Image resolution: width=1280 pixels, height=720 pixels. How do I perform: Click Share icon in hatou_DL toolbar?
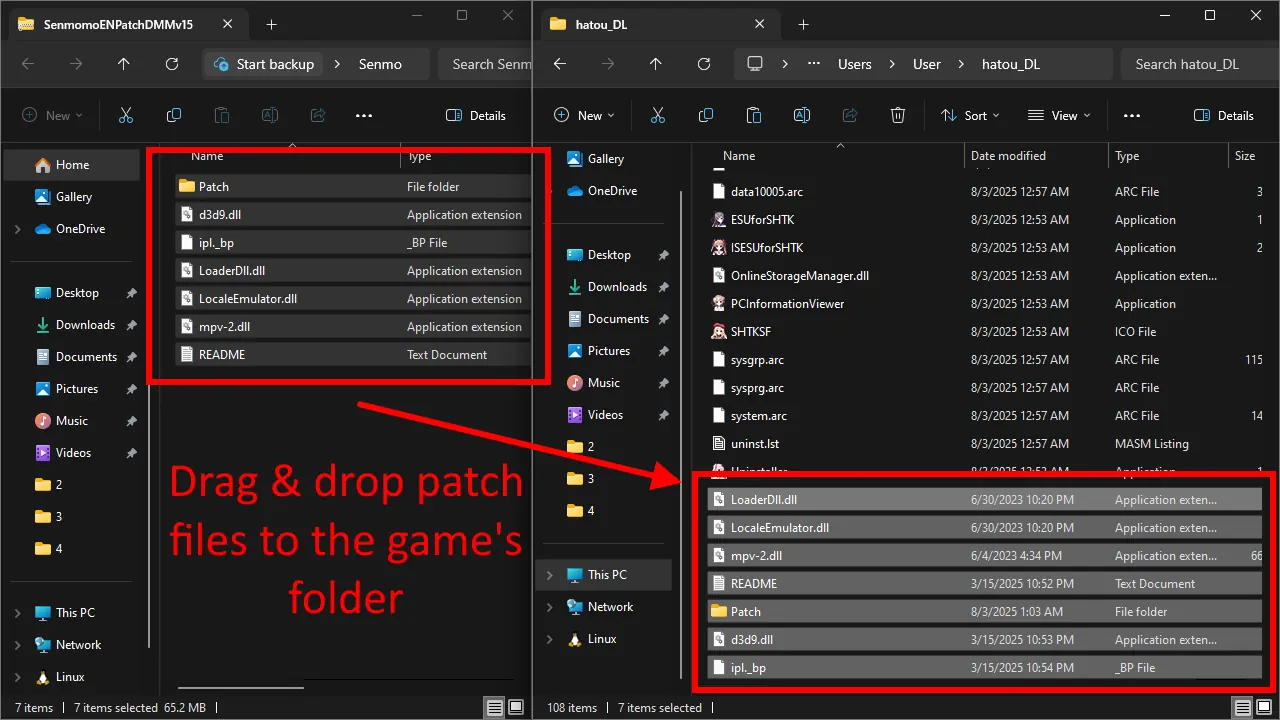point(850,115)
